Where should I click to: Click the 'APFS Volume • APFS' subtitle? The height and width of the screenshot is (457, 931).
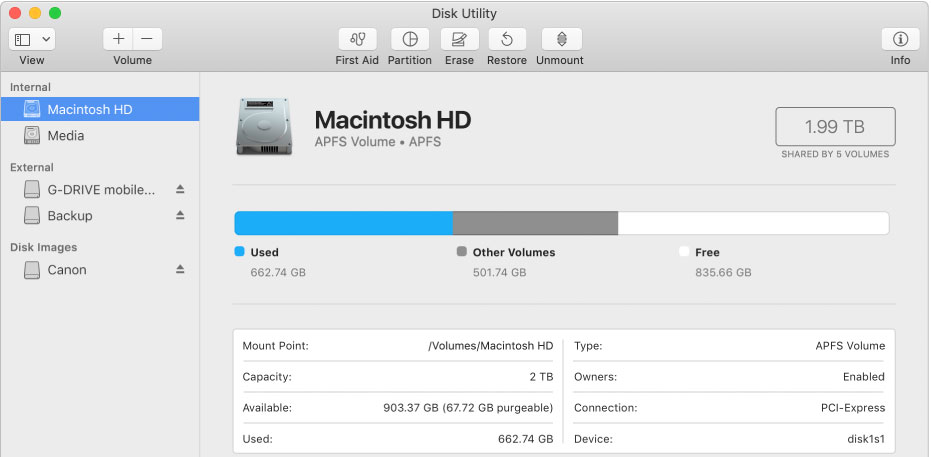click(378, 142)
